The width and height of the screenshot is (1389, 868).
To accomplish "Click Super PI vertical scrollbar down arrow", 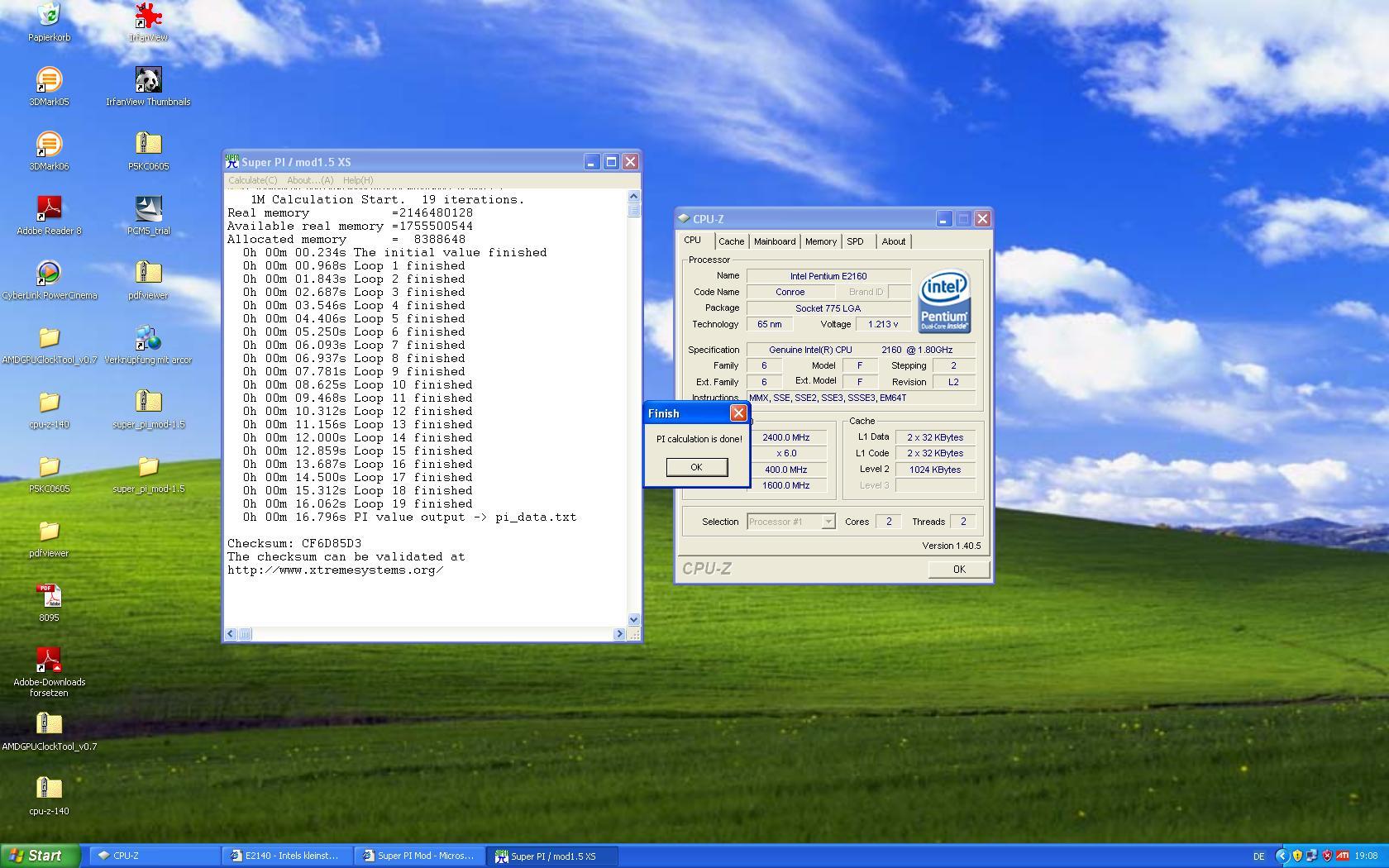I will click(x=634, y=619).
